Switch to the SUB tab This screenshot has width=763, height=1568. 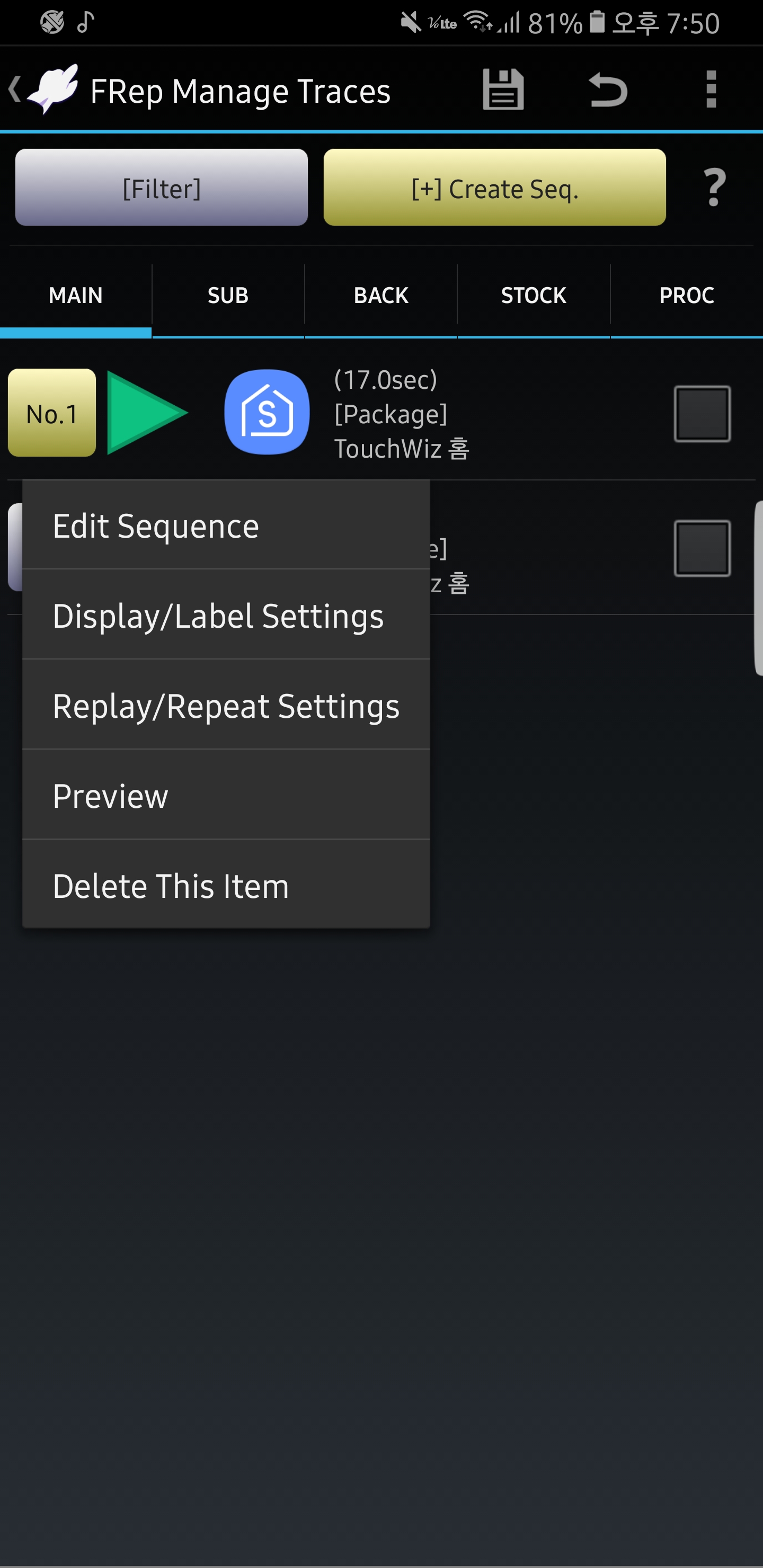(x=228, y=295)
